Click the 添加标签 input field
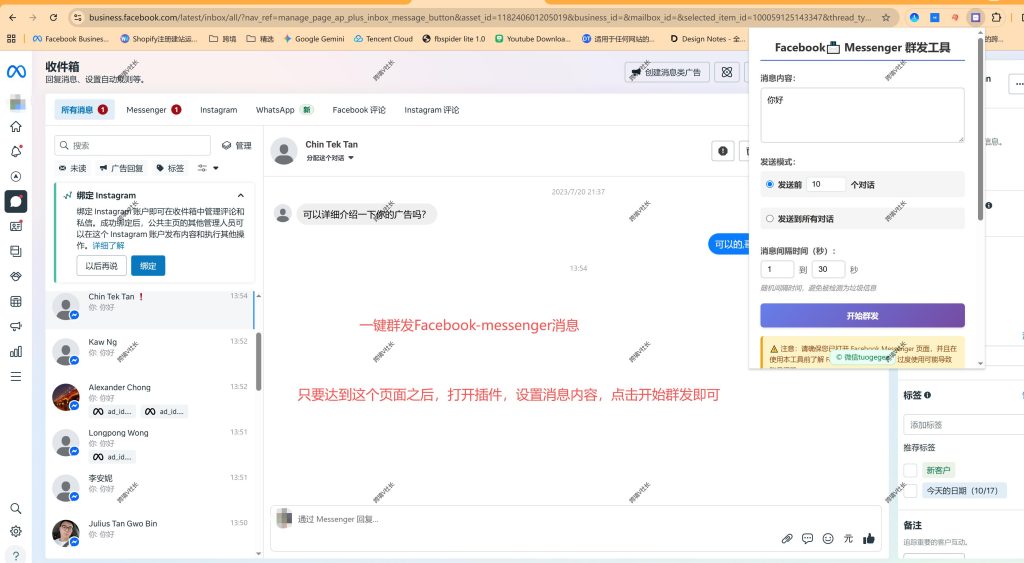The height and width of the screenshot is (563, 1024). click(x=964, y=425)
